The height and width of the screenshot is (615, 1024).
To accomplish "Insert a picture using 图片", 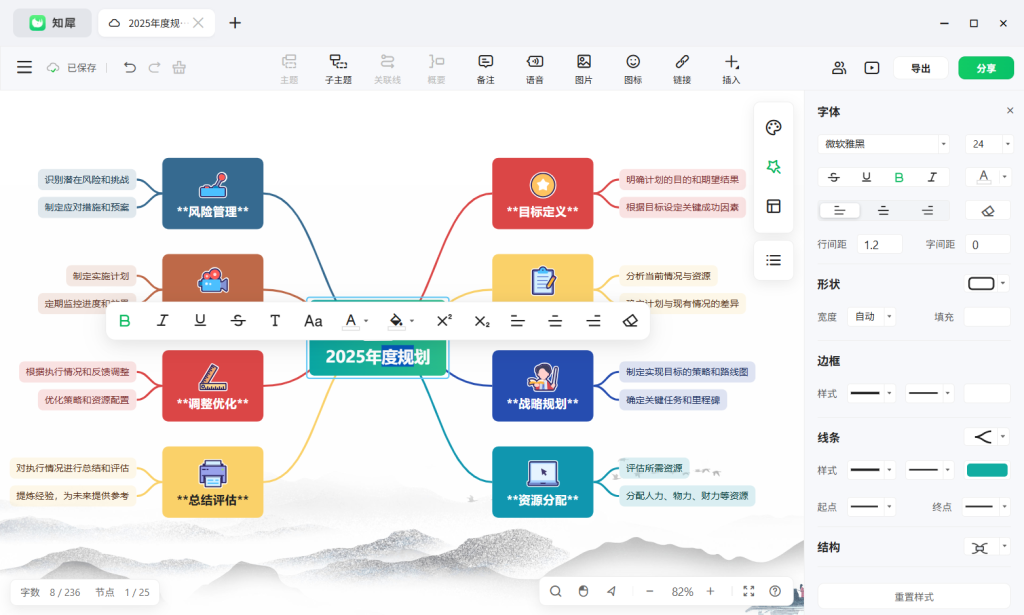I will (x=584, y=69).
